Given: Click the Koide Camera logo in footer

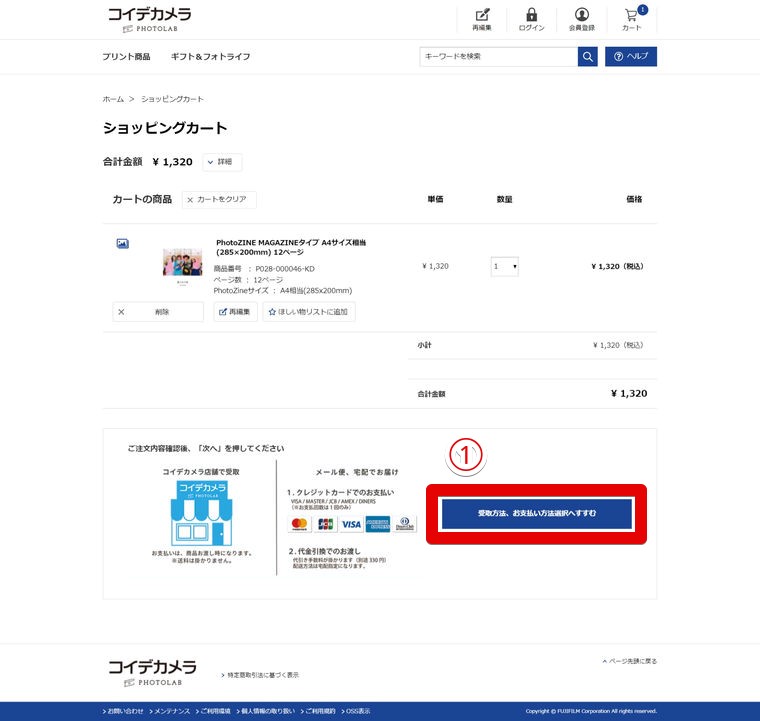Looking at the screenshot, I should [152, 671].
